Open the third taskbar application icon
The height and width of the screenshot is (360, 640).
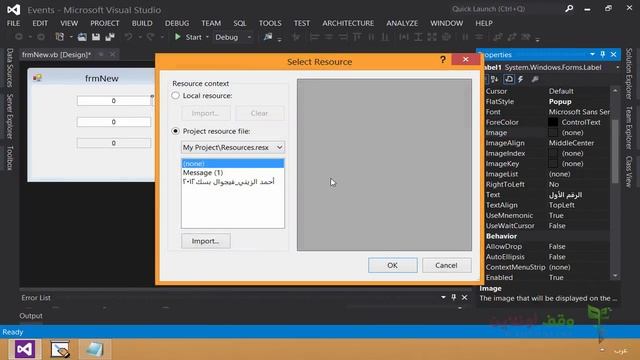tap(94, 349)
